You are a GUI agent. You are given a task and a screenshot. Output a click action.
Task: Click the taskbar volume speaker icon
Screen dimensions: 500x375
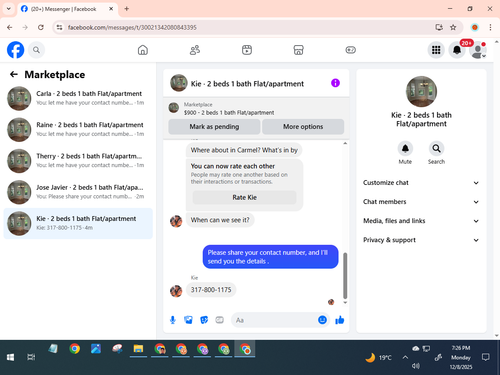[x=415, y=366]
